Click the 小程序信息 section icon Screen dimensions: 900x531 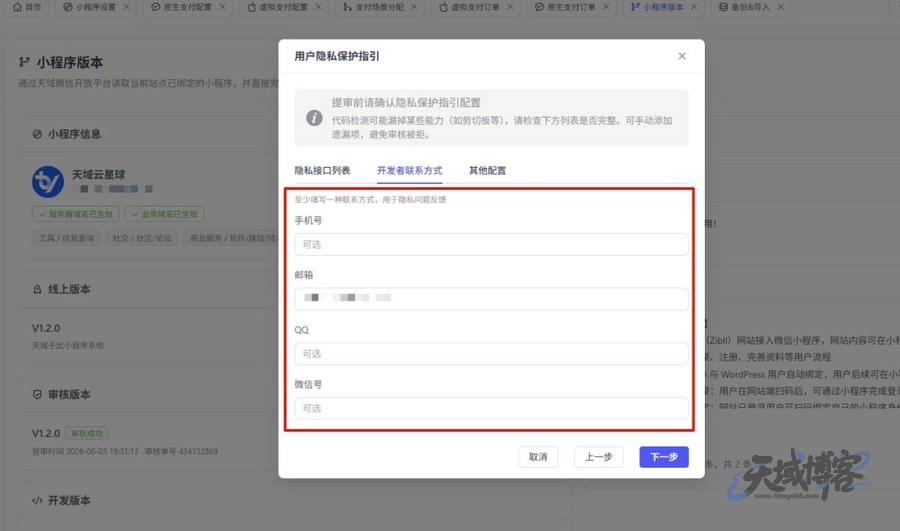(x=37, y=134)
